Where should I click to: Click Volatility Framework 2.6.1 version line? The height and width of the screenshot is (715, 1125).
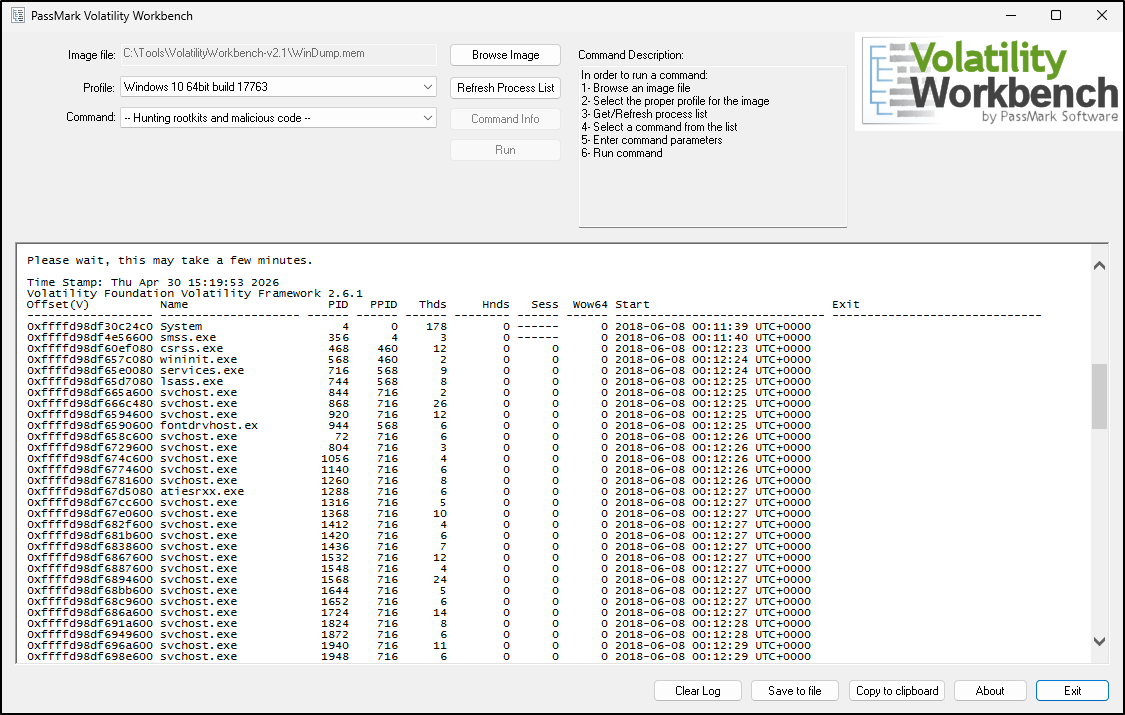click(x=195, y=293)
